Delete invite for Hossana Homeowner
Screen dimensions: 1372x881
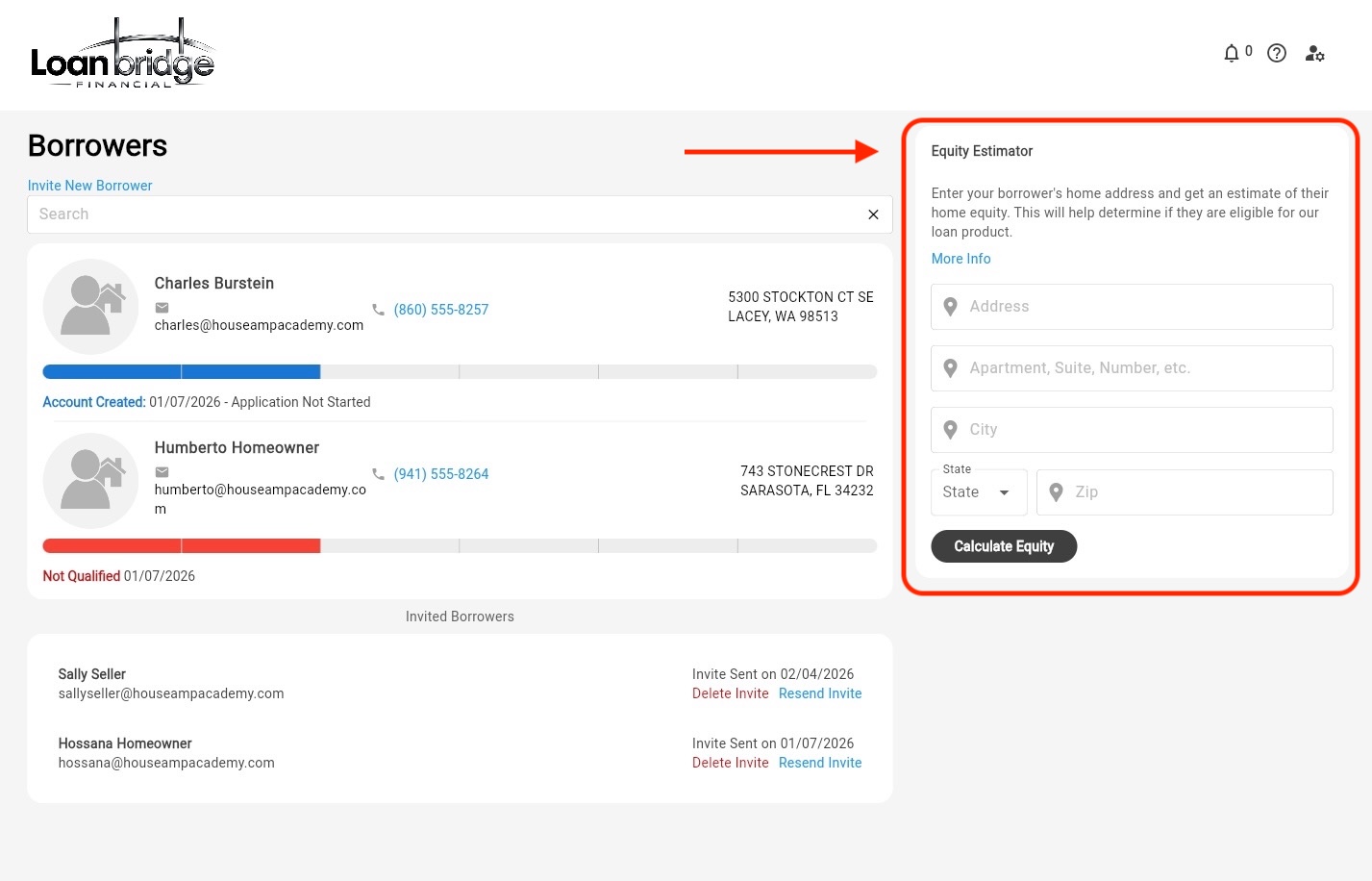730,763
